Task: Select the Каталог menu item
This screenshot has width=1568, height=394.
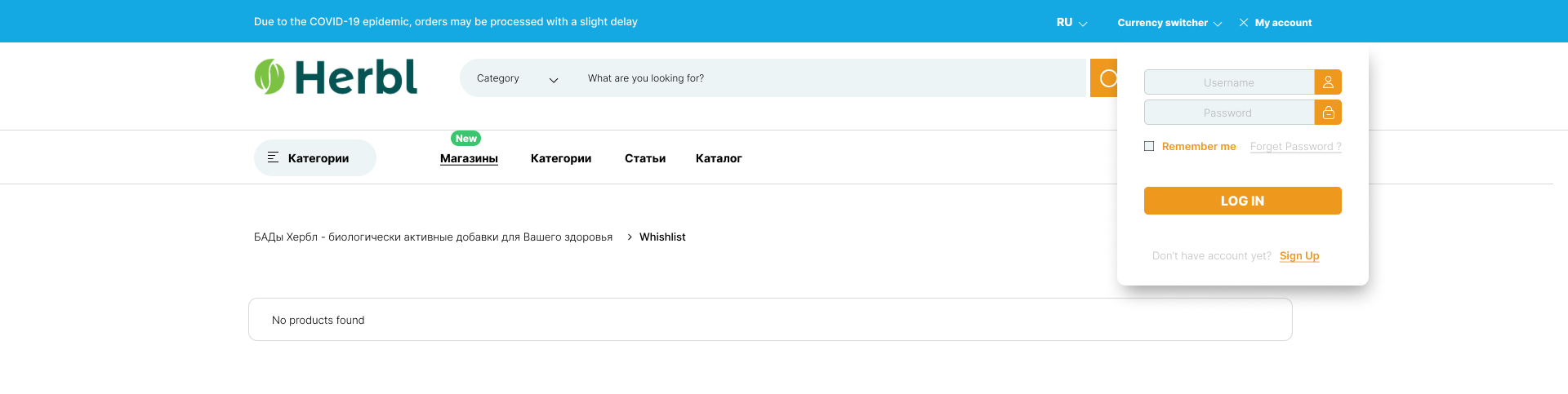Action: pos(719,158)
